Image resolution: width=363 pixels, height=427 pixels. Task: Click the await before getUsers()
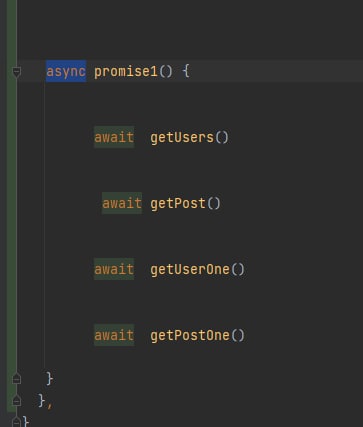point(114,137)
